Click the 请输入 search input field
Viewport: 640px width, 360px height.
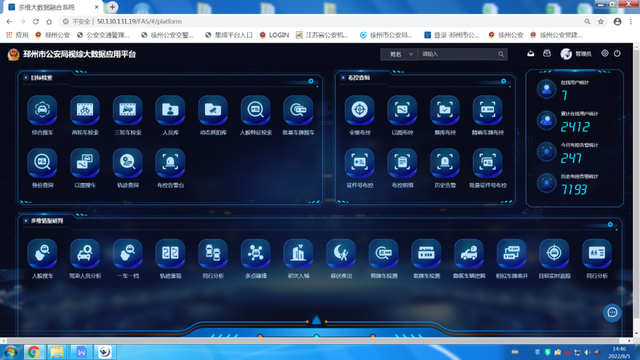pyautogui.click(x=457, y=54)
